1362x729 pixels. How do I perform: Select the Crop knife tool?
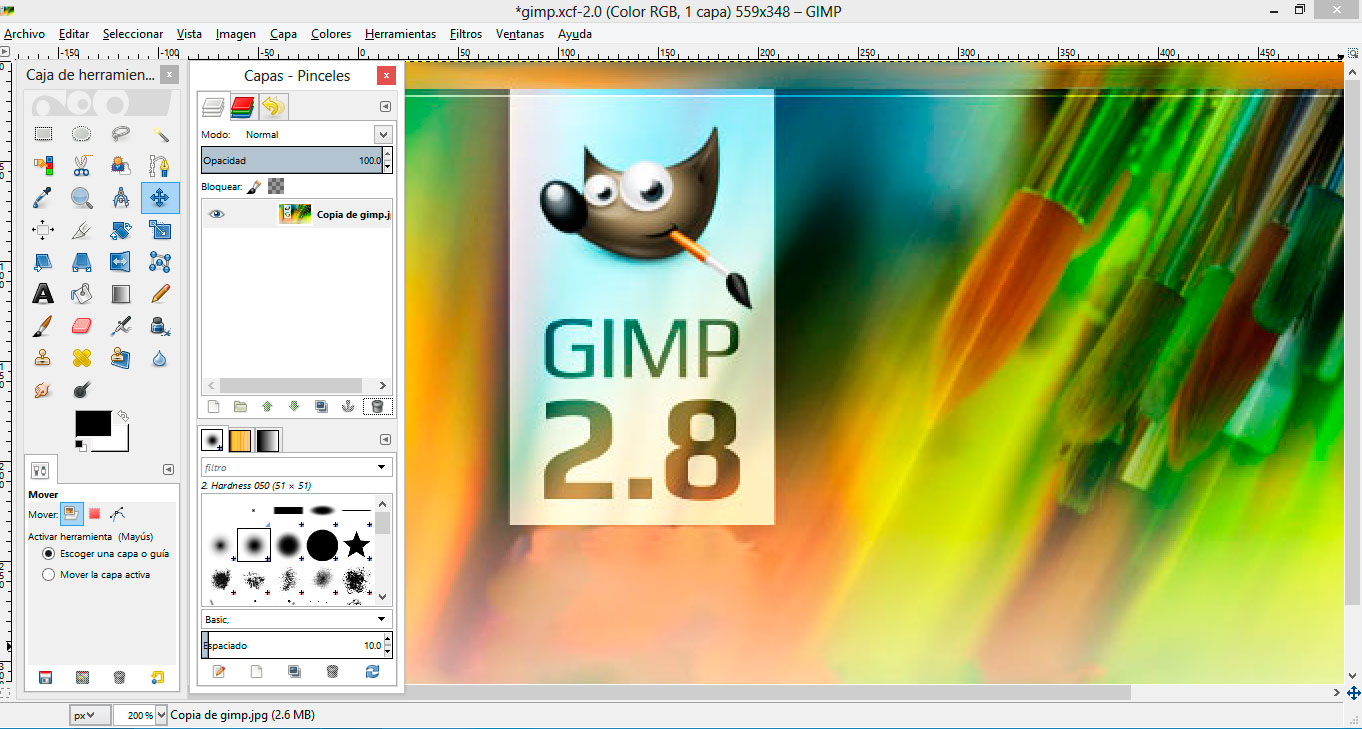tap(82, 230)
